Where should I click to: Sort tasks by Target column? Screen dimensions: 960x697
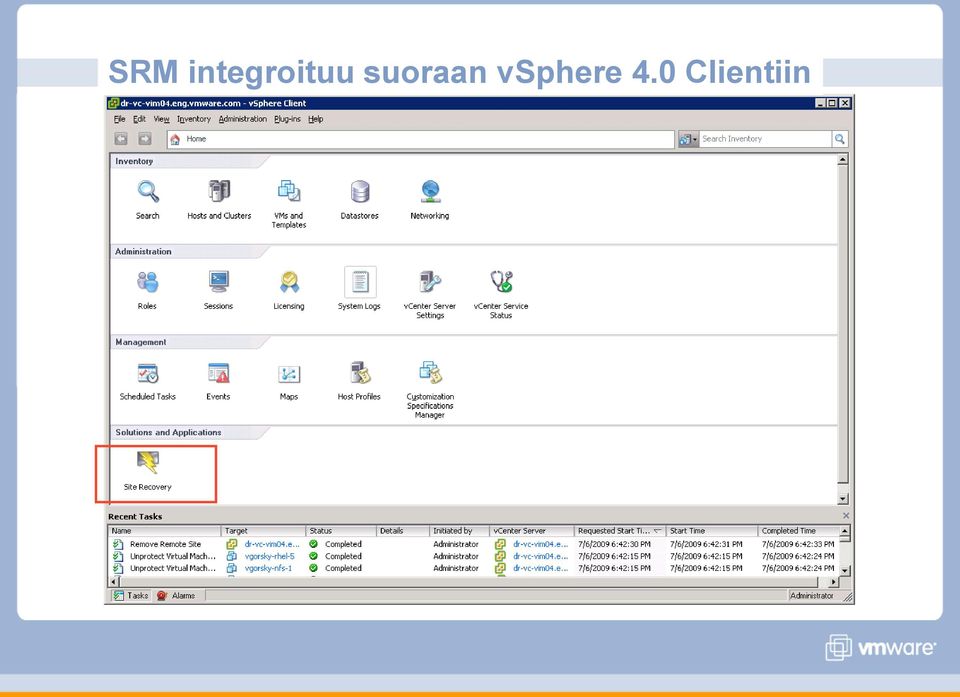coord(263,531)
